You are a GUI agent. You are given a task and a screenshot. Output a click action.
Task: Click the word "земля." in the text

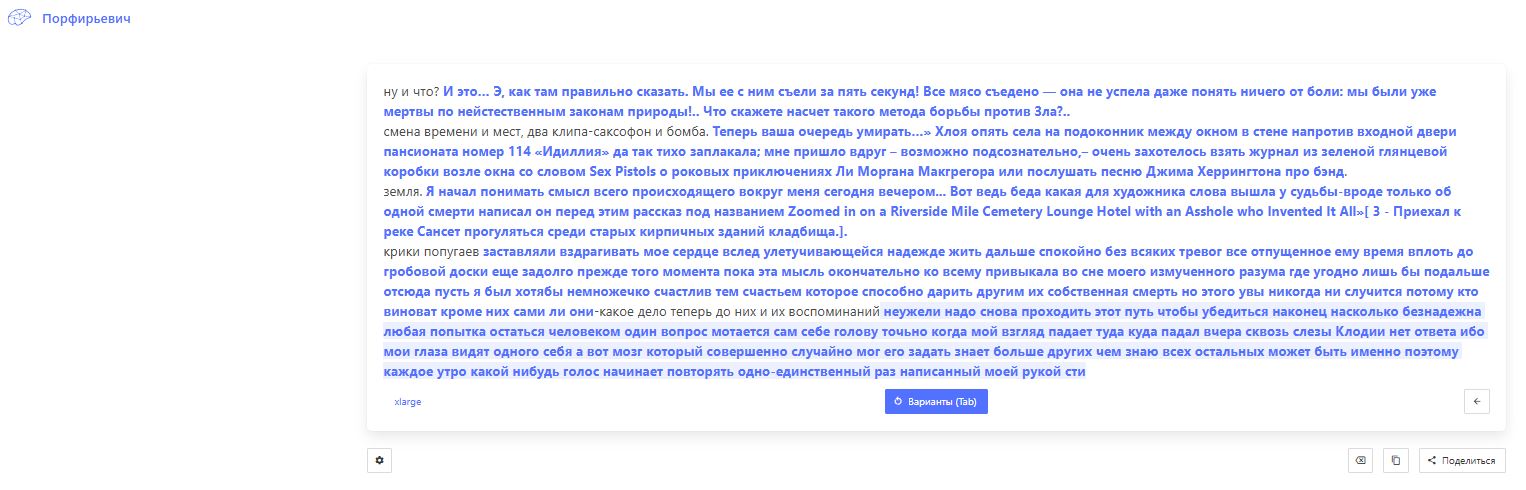[x=402, y=192]
